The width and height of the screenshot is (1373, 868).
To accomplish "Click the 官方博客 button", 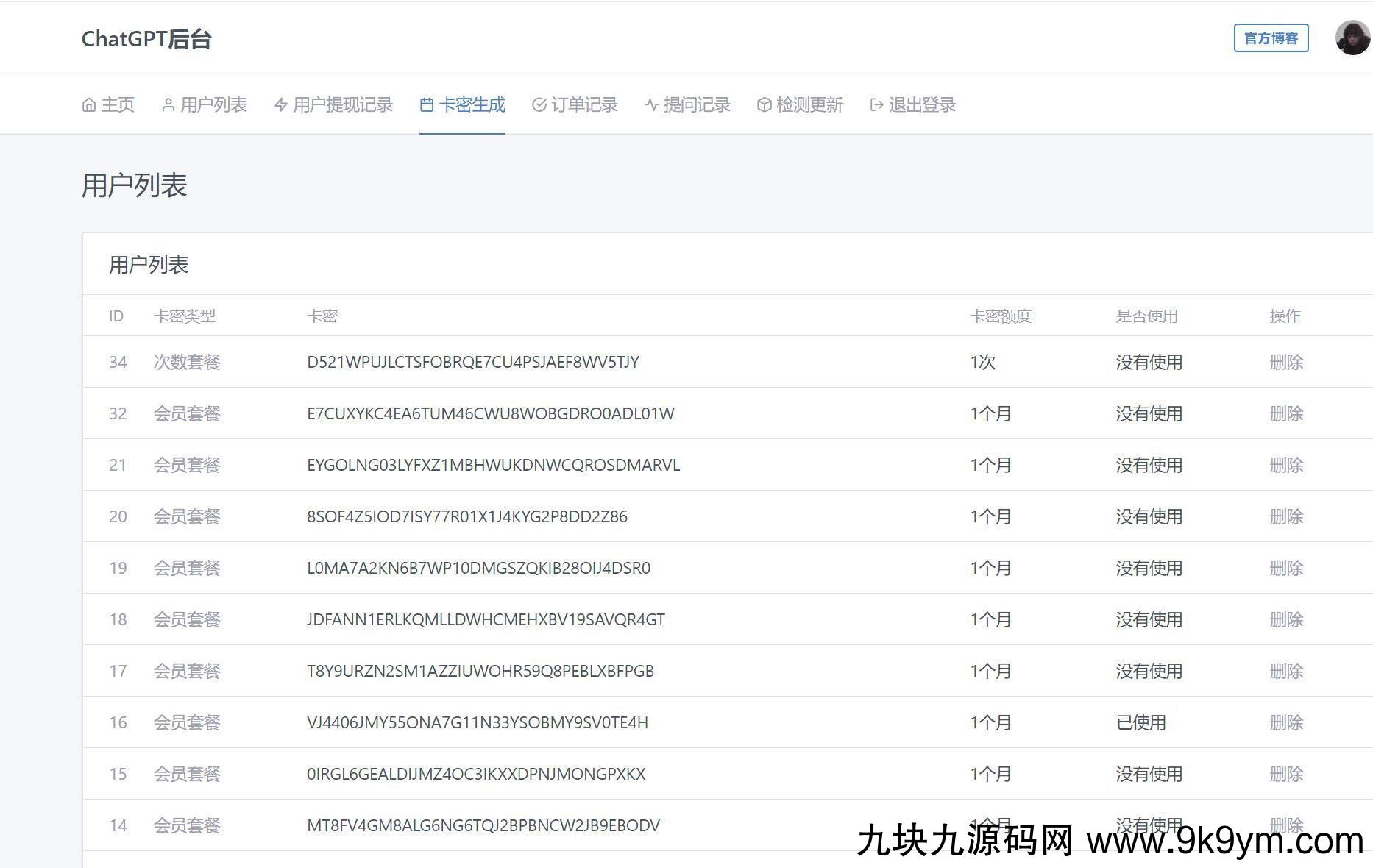I will point(1271,38).
